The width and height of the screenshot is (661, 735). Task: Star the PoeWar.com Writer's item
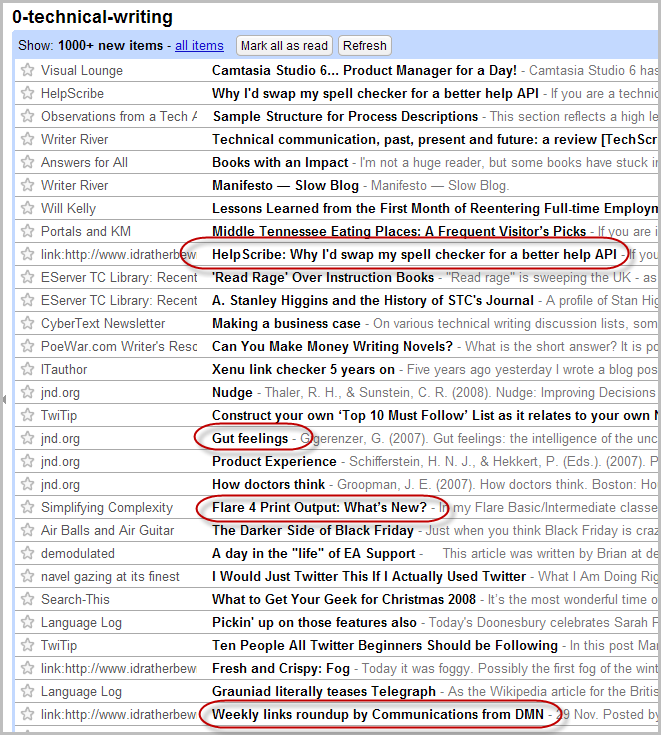pos(28,346)
